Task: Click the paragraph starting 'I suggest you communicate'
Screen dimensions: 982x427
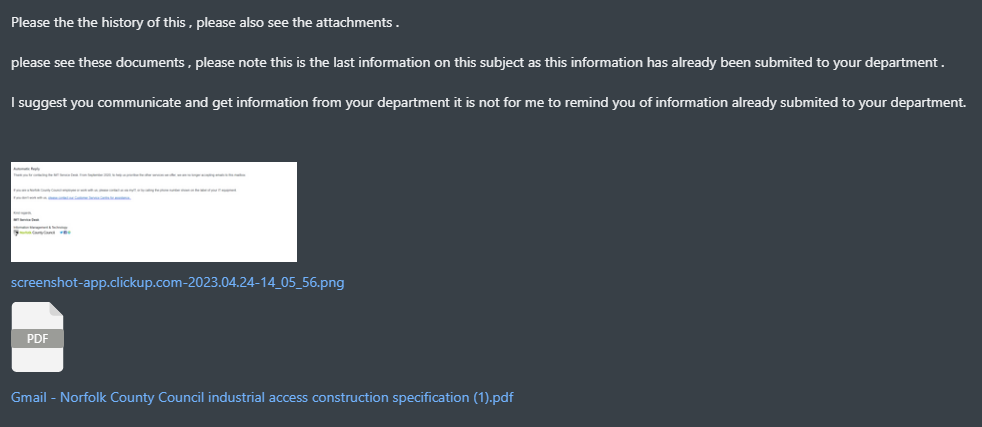Action: pos(488,102)
